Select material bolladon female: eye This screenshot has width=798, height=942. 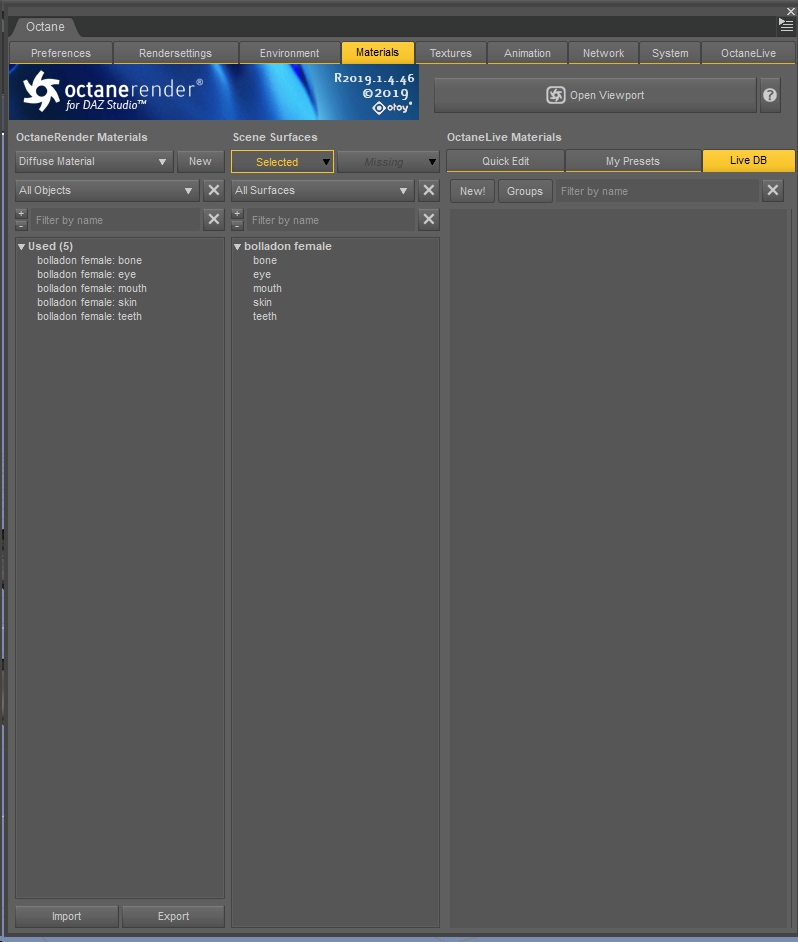click(87, 274)
